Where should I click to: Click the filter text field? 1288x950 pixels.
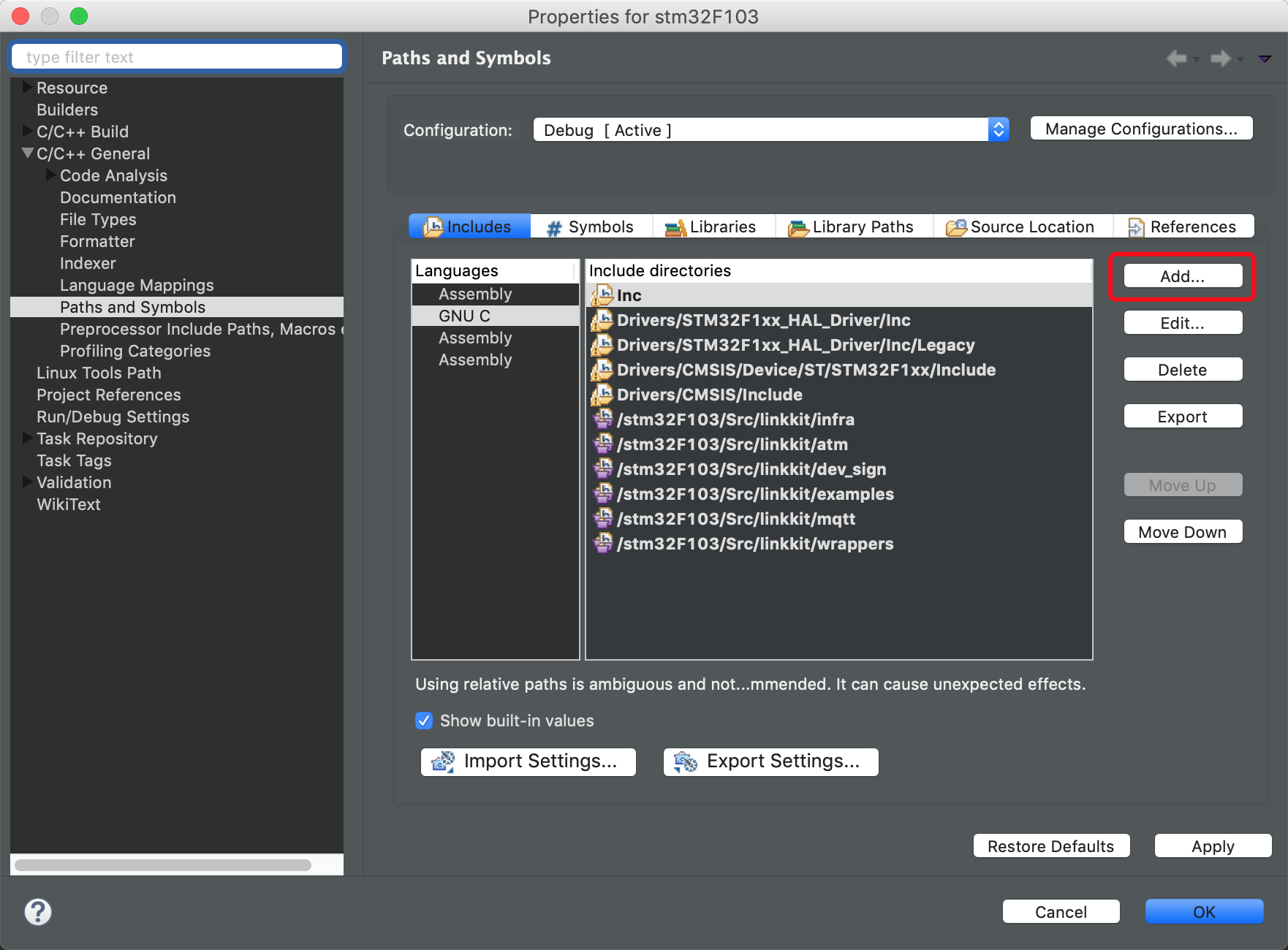175,56
